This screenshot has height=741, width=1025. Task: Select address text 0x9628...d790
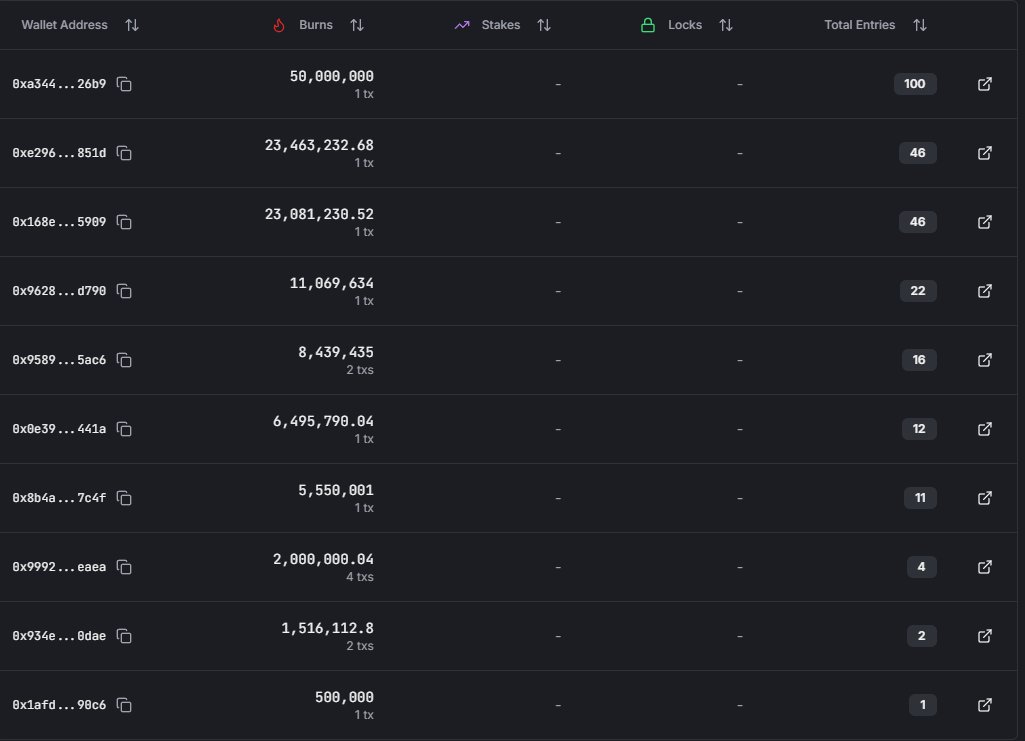[x=59, y=291]
